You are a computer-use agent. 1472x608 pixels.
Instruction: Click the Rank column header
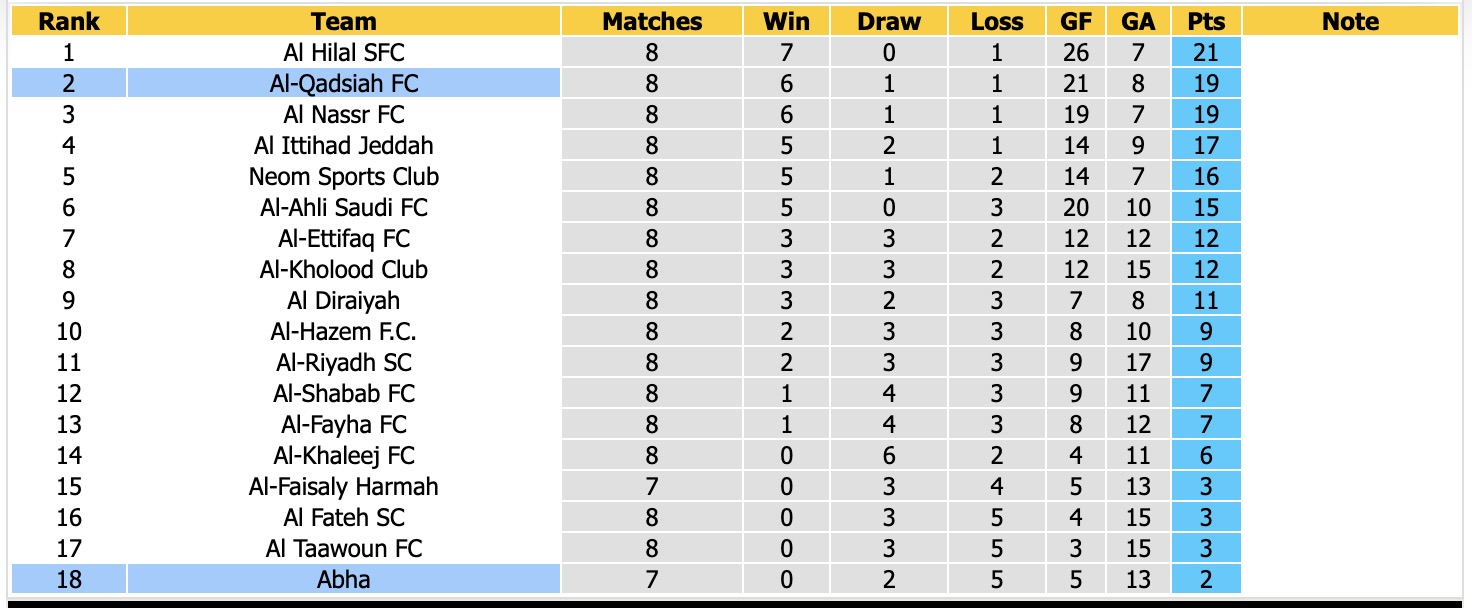click(x=69, y=21)
